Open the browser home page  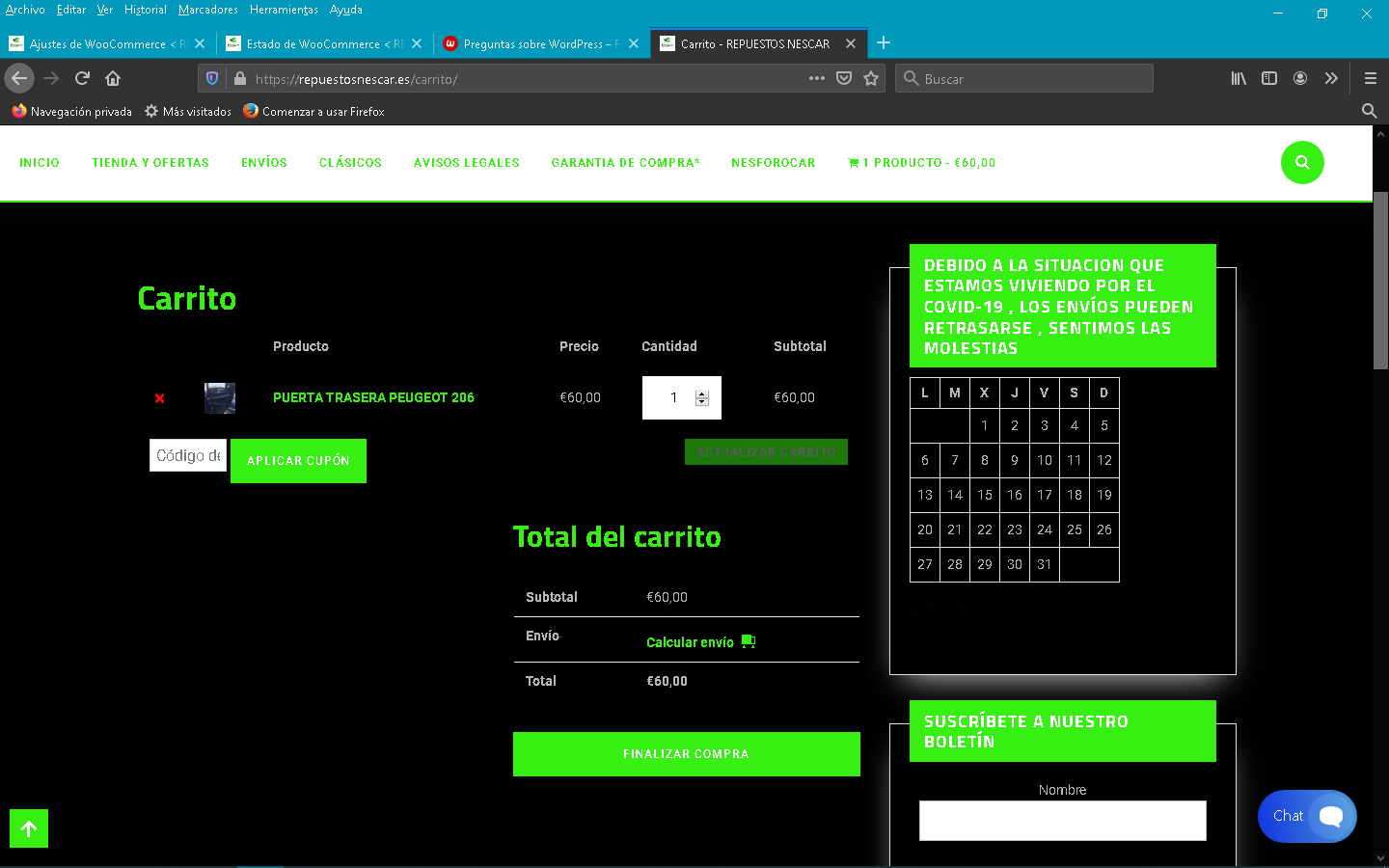(x=113, y=78)
